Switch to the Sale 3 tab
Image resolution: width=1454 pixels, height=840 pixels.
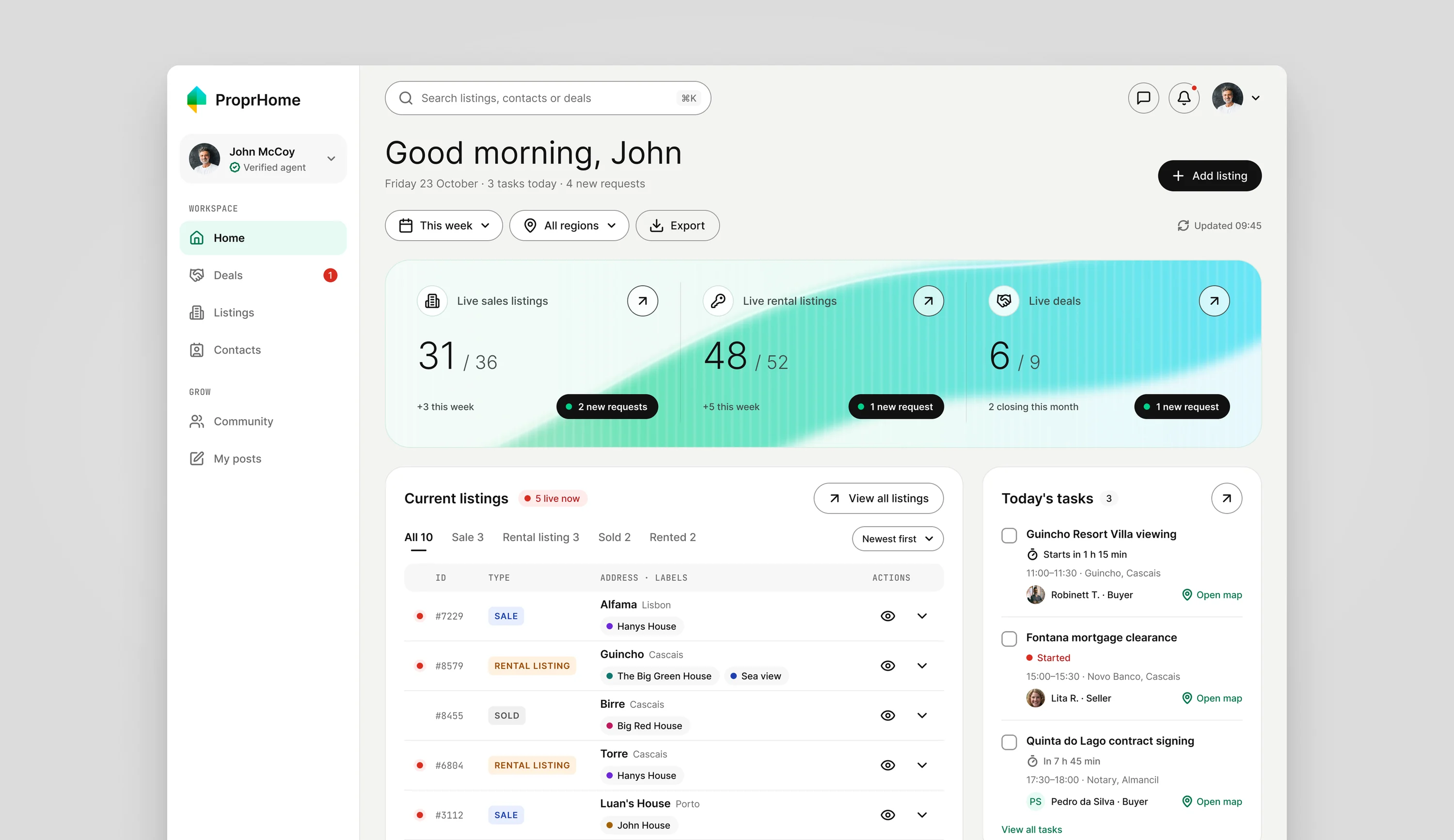point(467,537)
